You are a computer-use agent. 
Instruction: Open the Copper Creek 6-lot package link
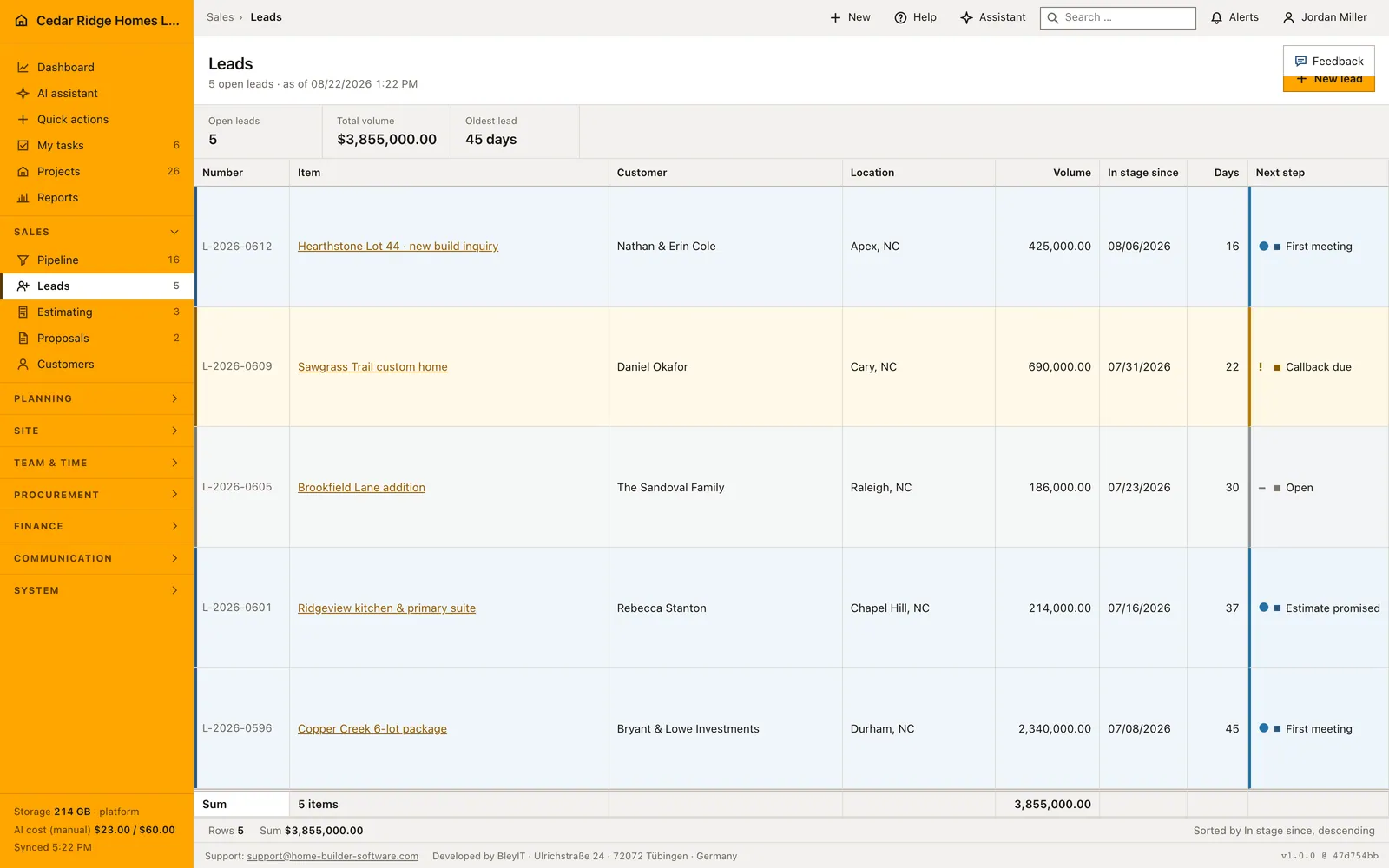click(x=372, y=729)
